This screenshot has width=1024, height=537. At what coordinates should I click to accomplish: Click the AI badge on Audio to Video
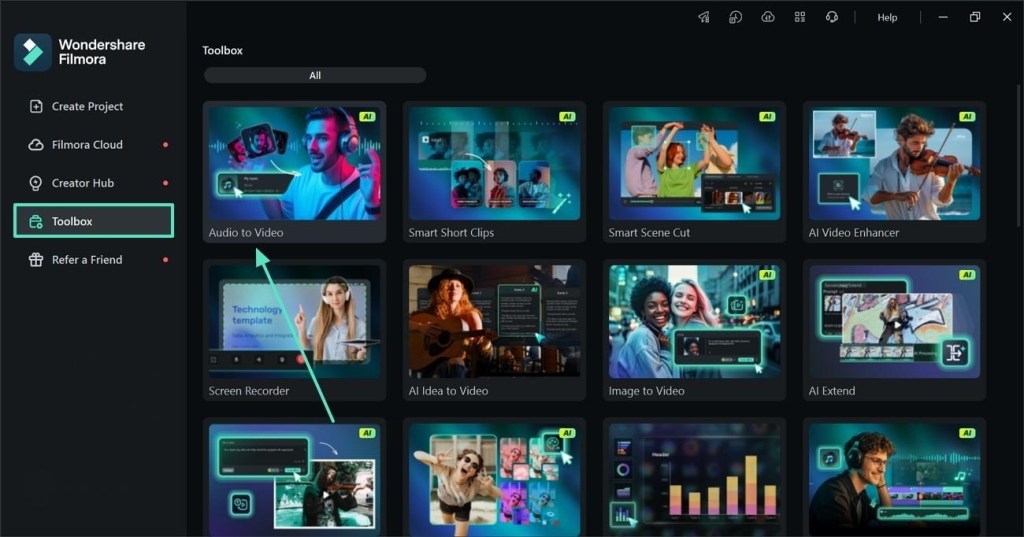pos(367,117)
